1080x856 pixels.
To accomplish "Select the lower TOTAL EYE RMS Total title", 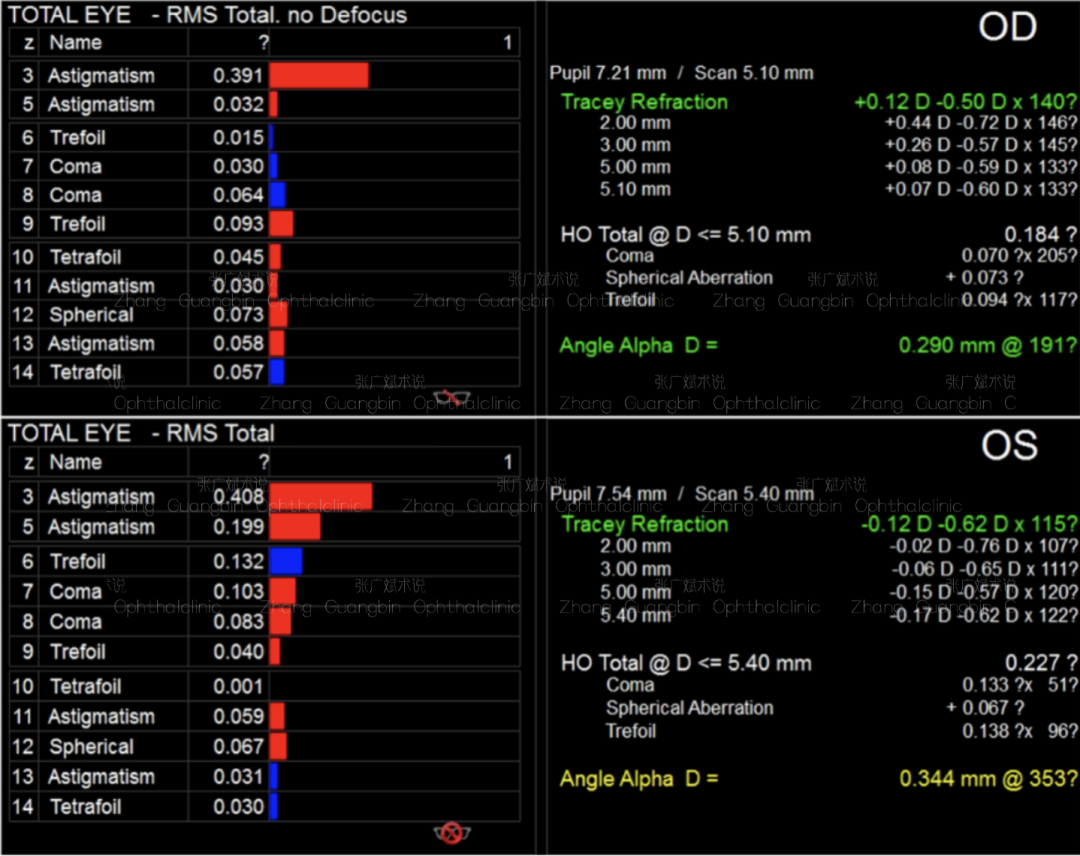I will 141,433.
